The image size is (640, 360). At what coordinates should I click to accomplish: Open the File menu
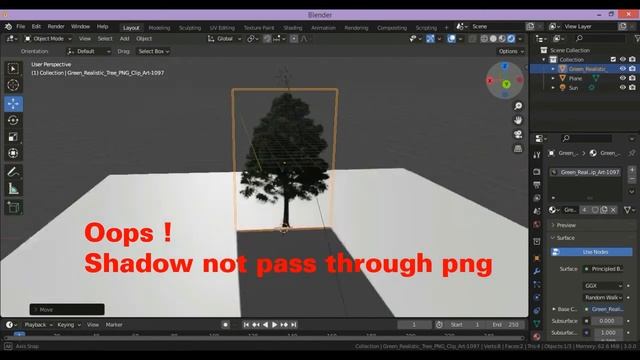[20, 27]
